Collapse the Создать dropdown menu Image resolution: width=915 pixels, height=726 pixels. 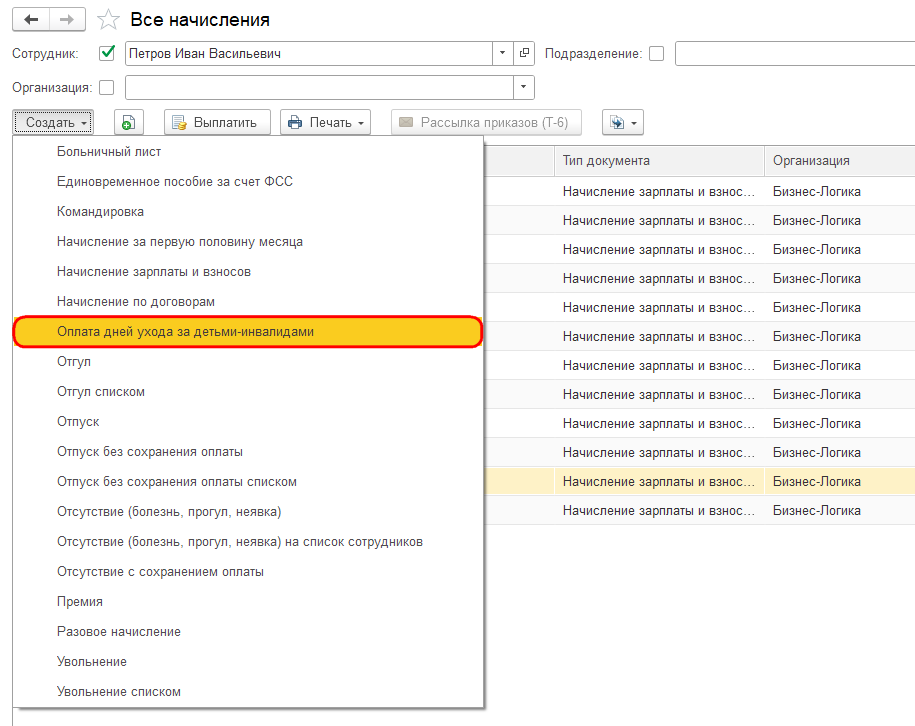pyautogui.click(x=53, y=123)
